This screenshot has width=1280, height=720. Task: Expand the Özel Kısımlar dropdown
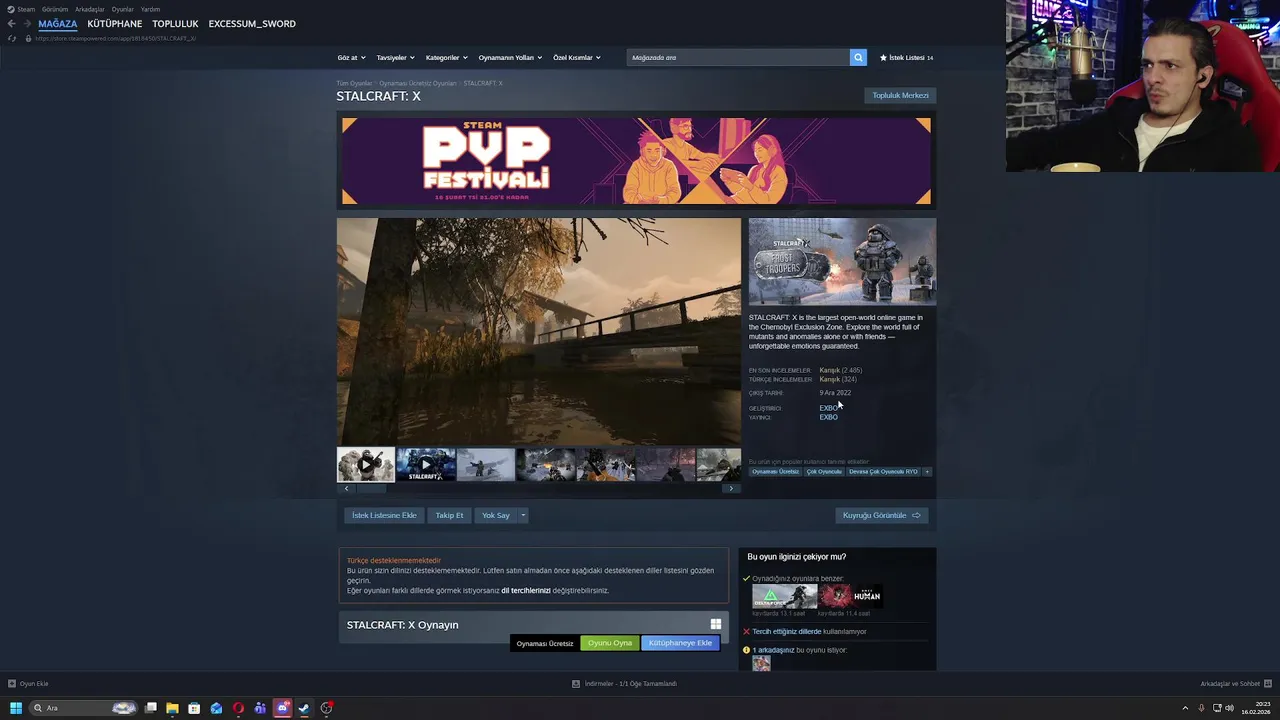tap(577, 58)
